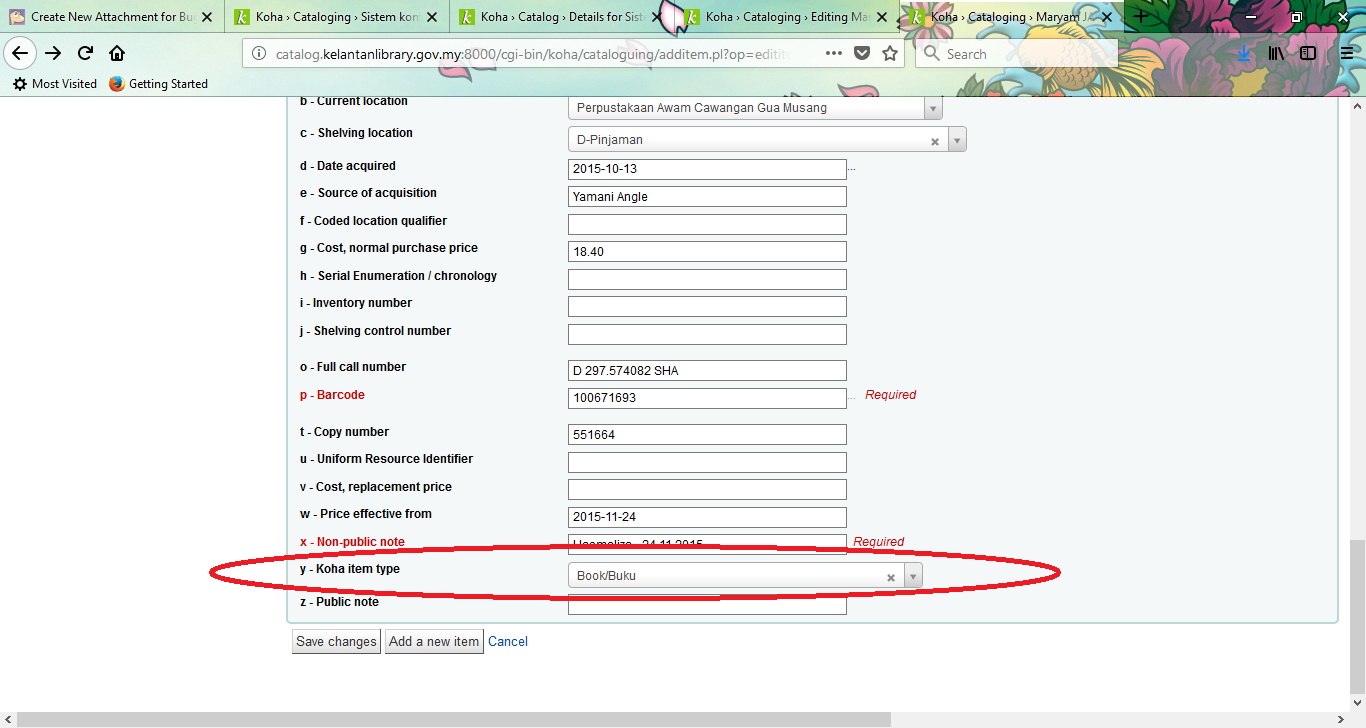Clear the Book/Buku item type selection
The height and width of the screenshot is (728, 1366).
(890, 577)
